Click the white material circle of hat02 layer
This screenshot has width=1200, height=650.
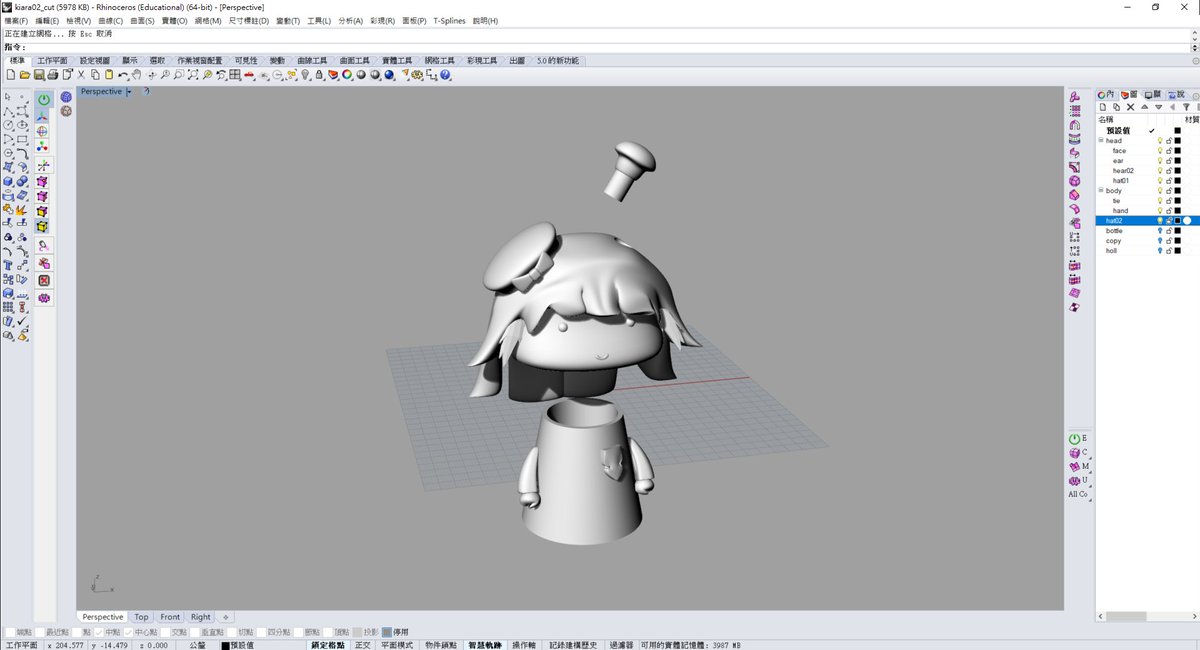1187,221
